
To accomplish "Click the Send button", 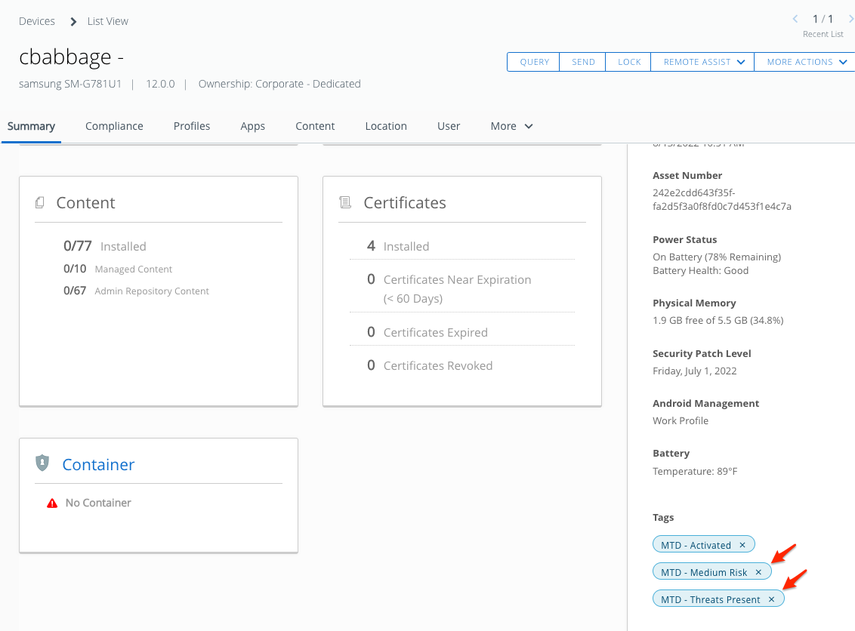I will 583,62.
